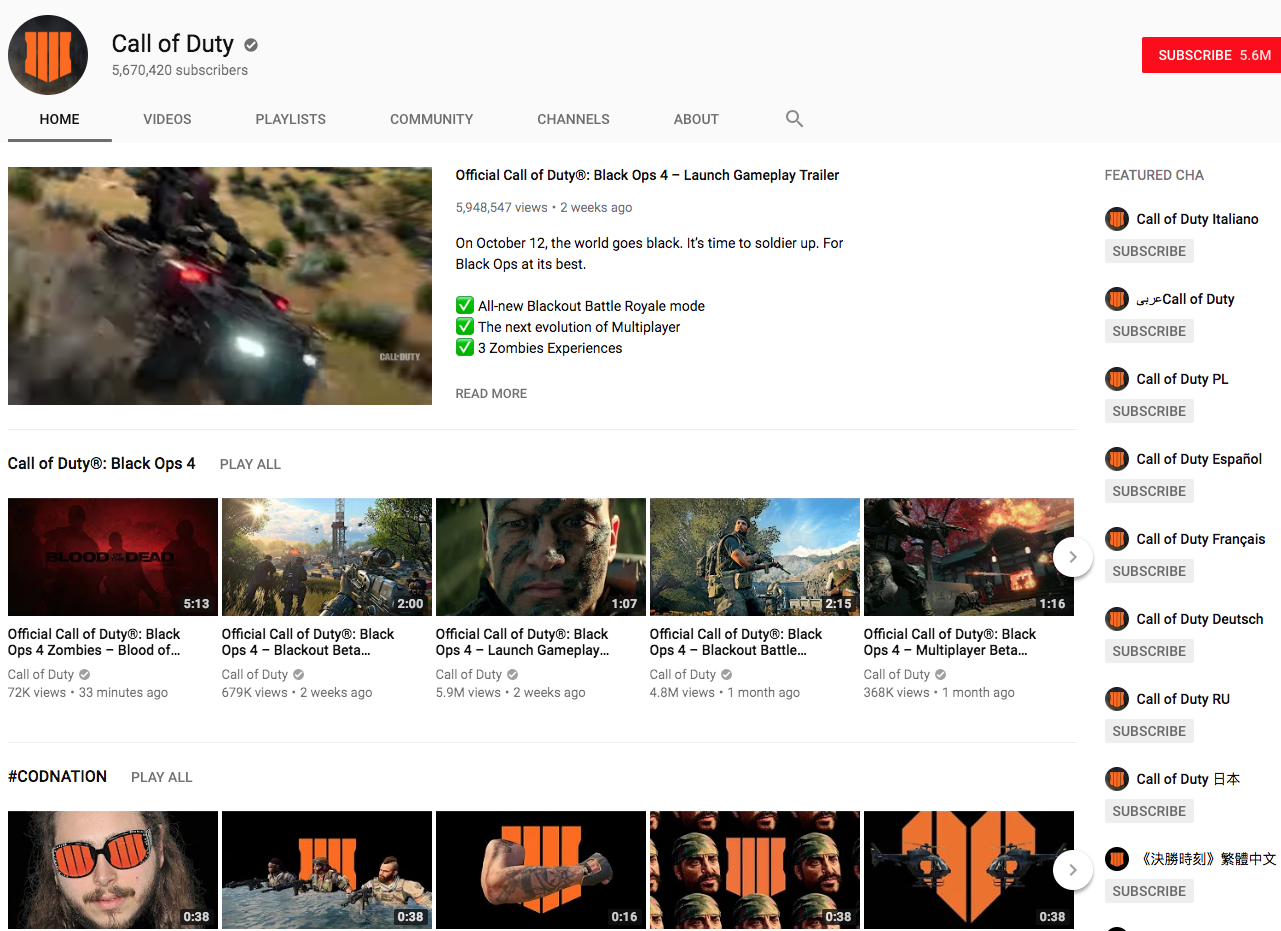
Task: Click the verified badge beside the channel name
Action: [x=252, y=45]
